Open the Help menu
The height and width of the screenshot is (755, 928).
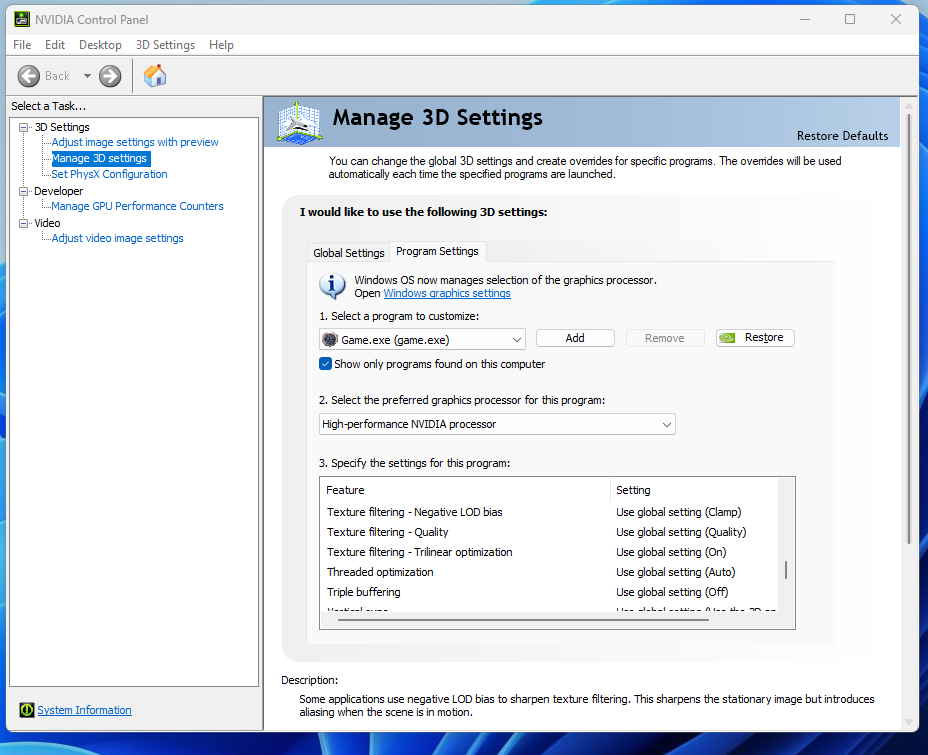pyautogui.click(x=221, y=45)
